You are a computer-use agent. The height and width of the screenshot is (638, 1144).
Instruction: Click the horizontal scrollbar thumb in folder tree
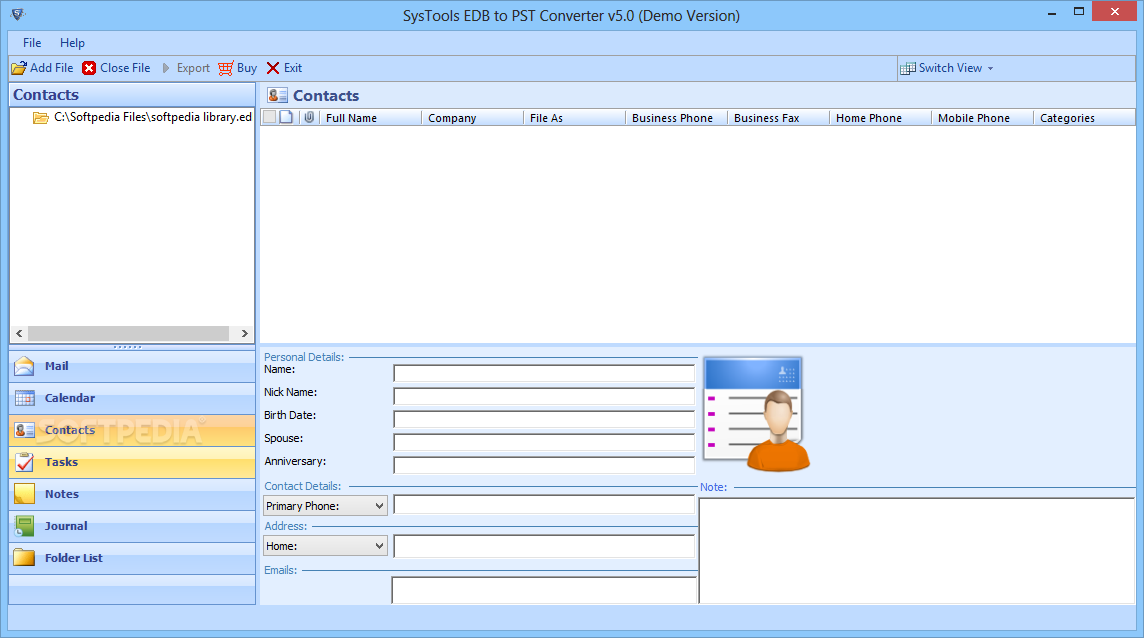click(x=128, y=334)
